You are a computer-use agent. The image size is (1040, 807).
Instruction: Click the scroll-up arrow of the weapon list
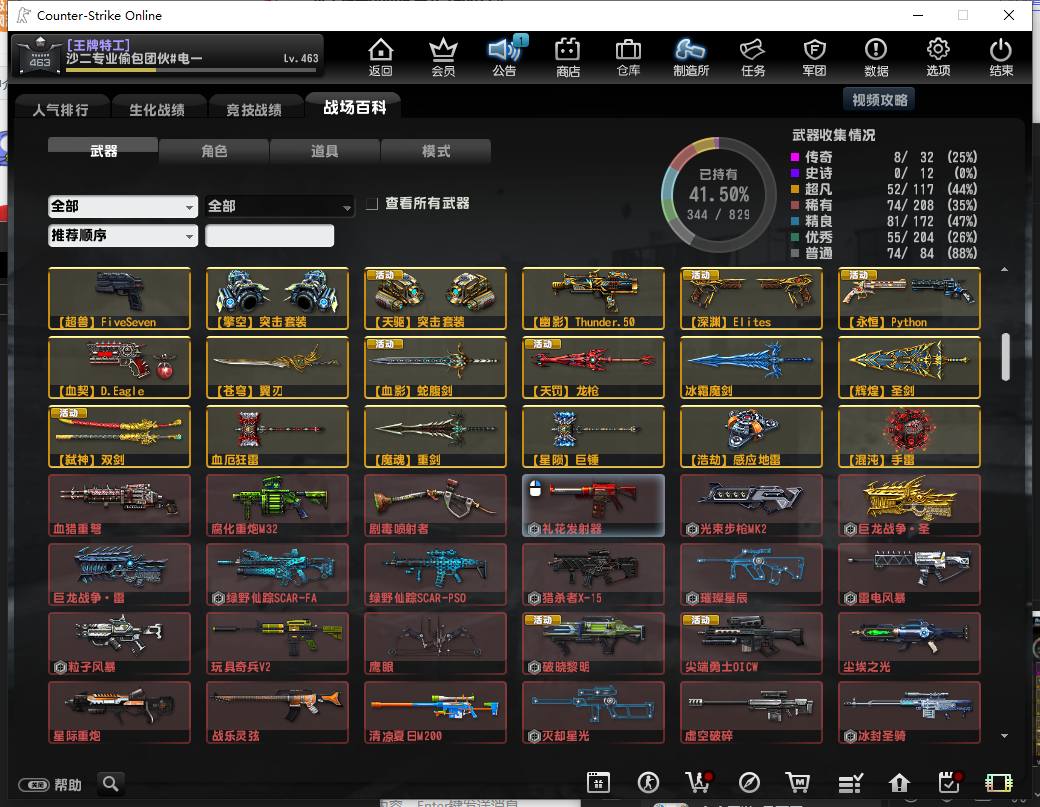coord(1005,269)
